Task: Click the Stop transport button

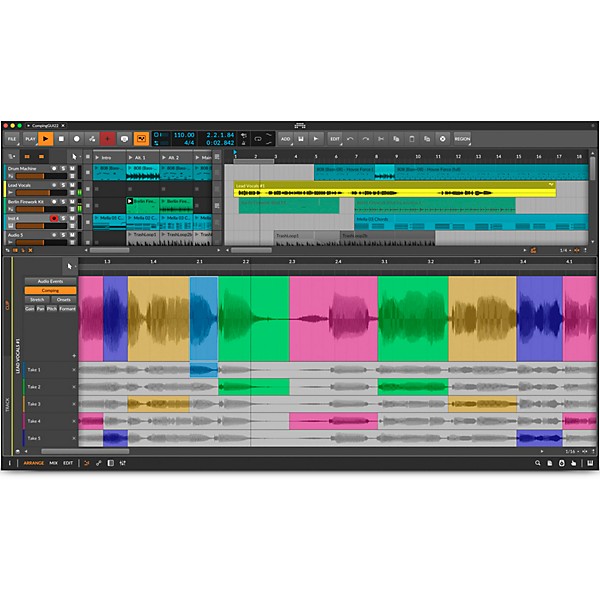Action: [61, 139]
